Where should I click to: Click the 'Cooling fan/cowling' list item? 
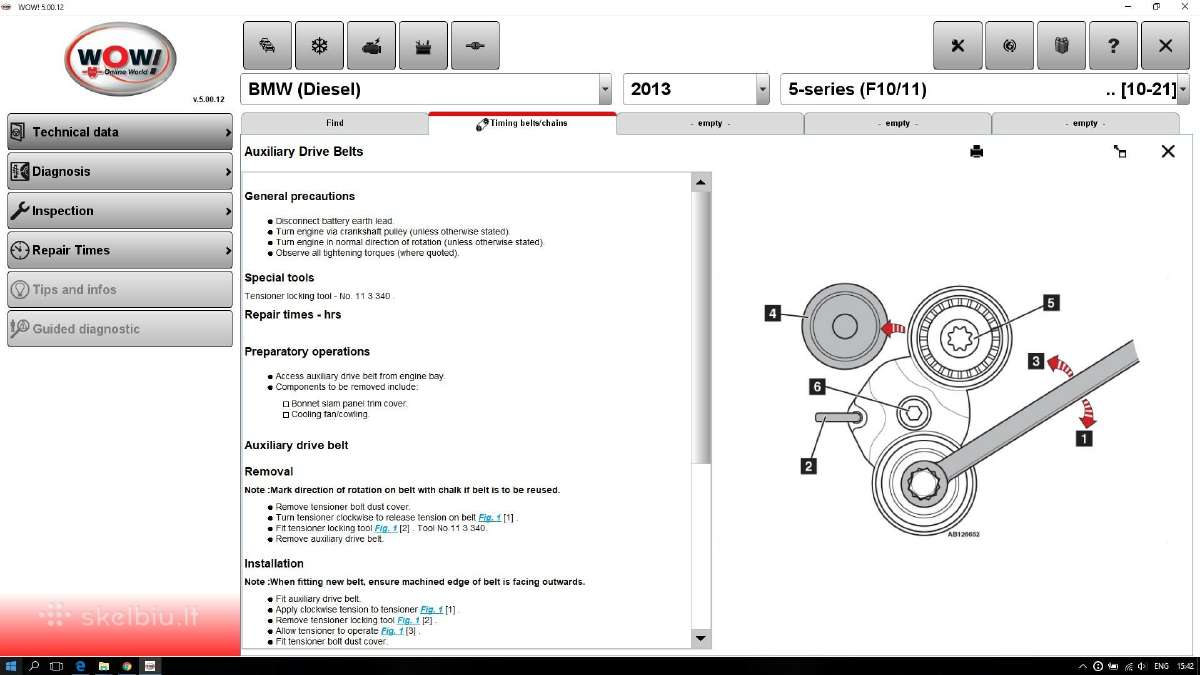coord(330,414)
